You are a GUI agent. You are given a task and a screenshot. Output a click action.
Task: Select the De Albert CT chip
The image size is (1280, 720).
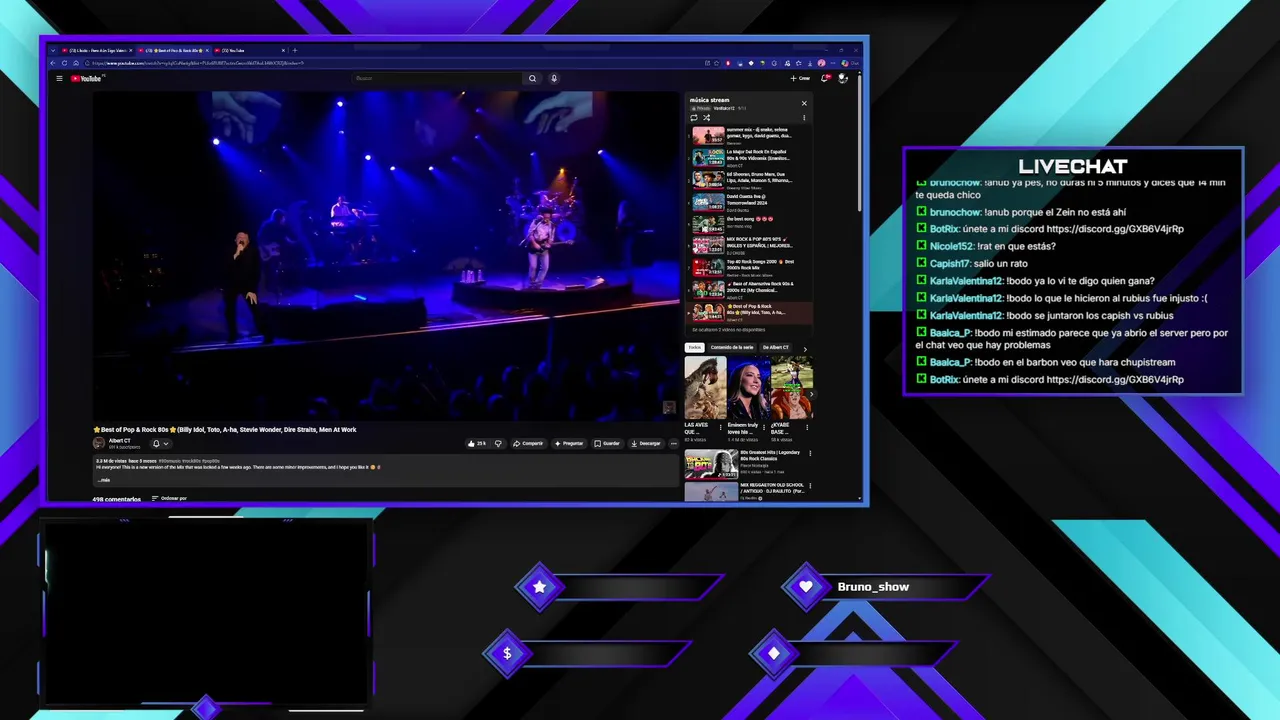point(776,347)
